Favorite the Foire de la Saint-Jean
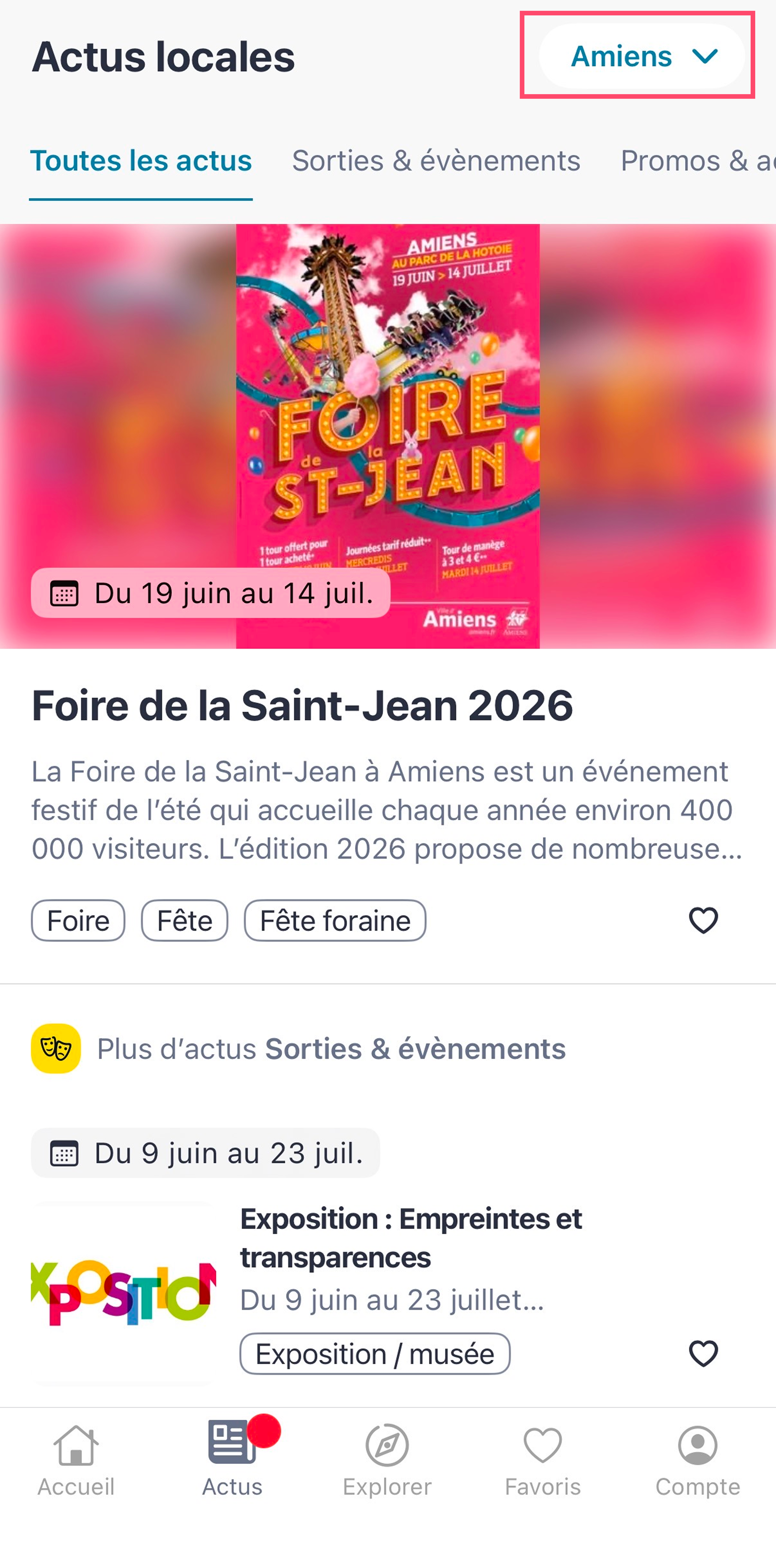 click(703, 920)
